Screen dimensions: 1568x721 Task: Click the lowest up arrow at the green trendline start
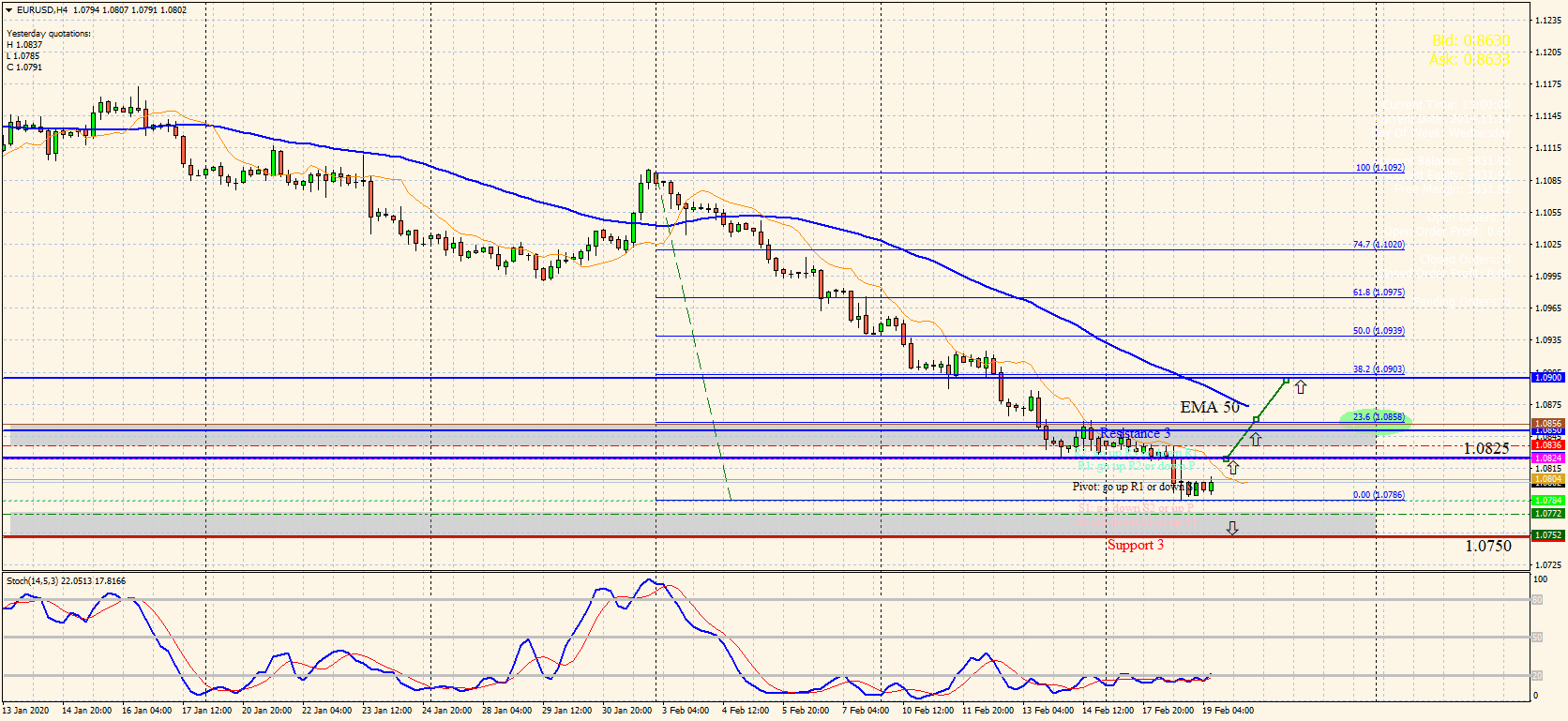click(x=1233, y=467)
